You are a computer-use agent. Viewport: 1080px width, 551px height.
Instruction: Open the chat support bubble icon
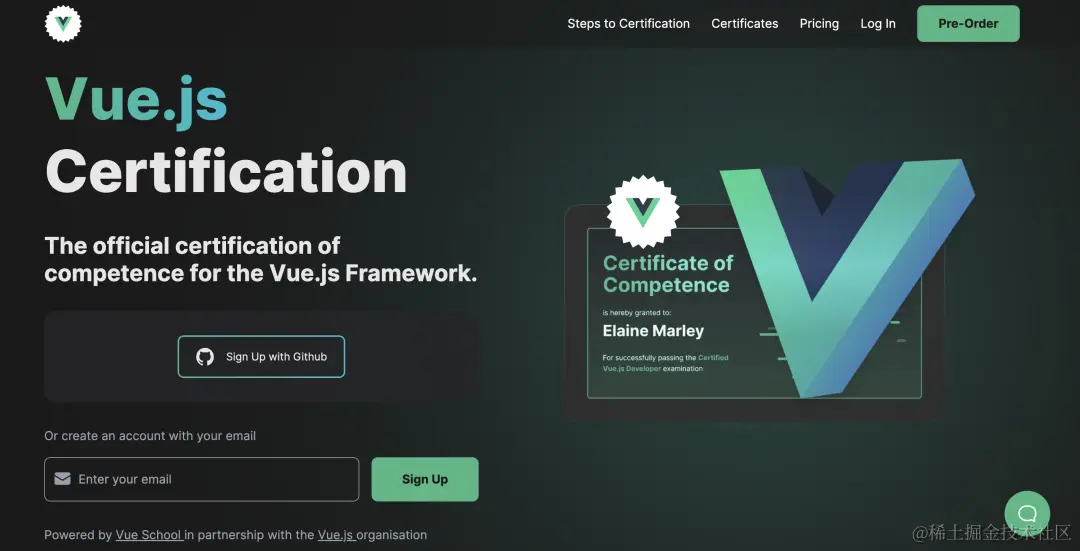pyautogui.click(x=1027, y=513)
